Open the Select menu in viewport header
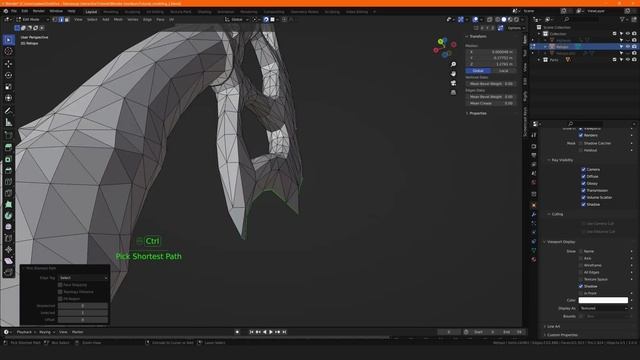Screen dimensions: 640x360 click(x=92, y=19)
